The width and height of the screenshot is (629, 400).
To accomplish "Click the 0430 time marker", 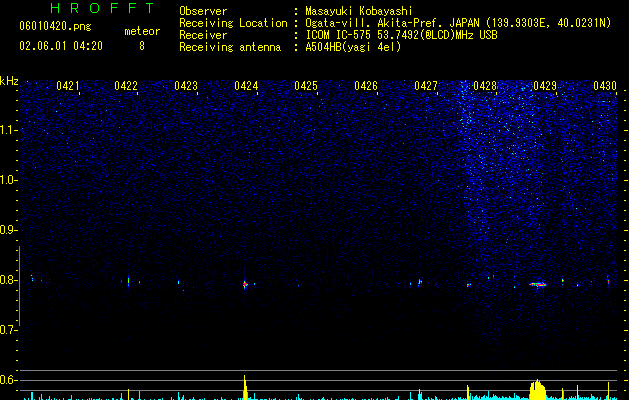I will 605,86.
